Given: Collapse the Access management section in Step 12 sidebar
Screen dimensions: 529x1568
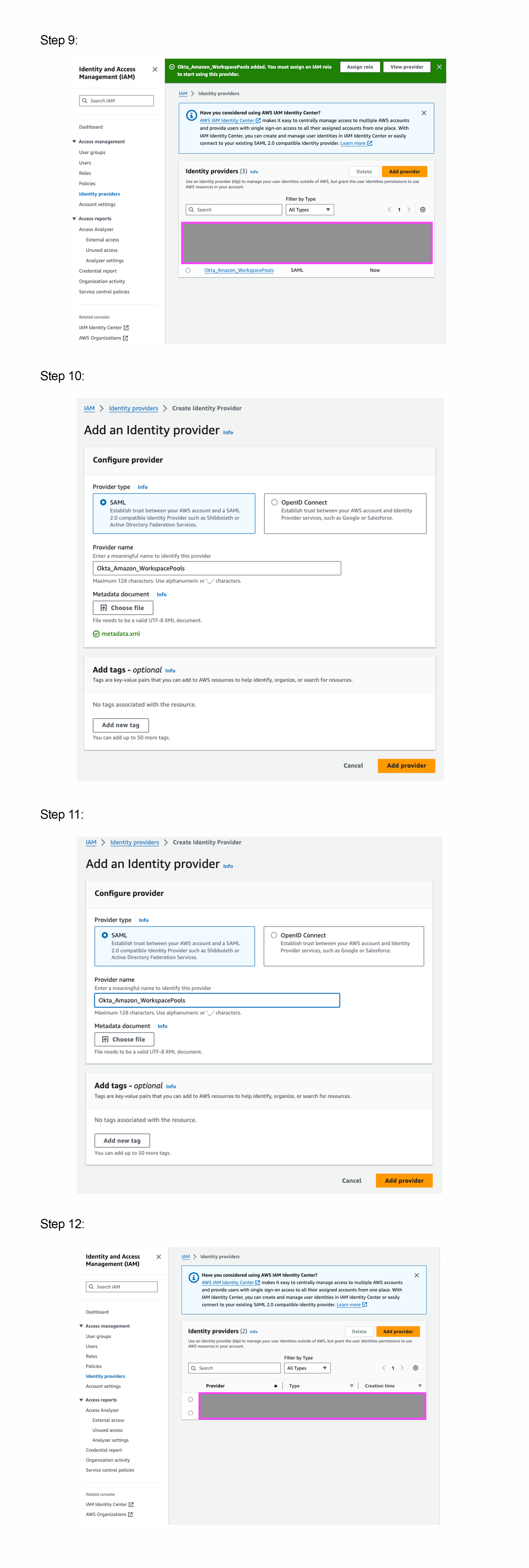Looking at the screenshot, I should point(81,1326).
